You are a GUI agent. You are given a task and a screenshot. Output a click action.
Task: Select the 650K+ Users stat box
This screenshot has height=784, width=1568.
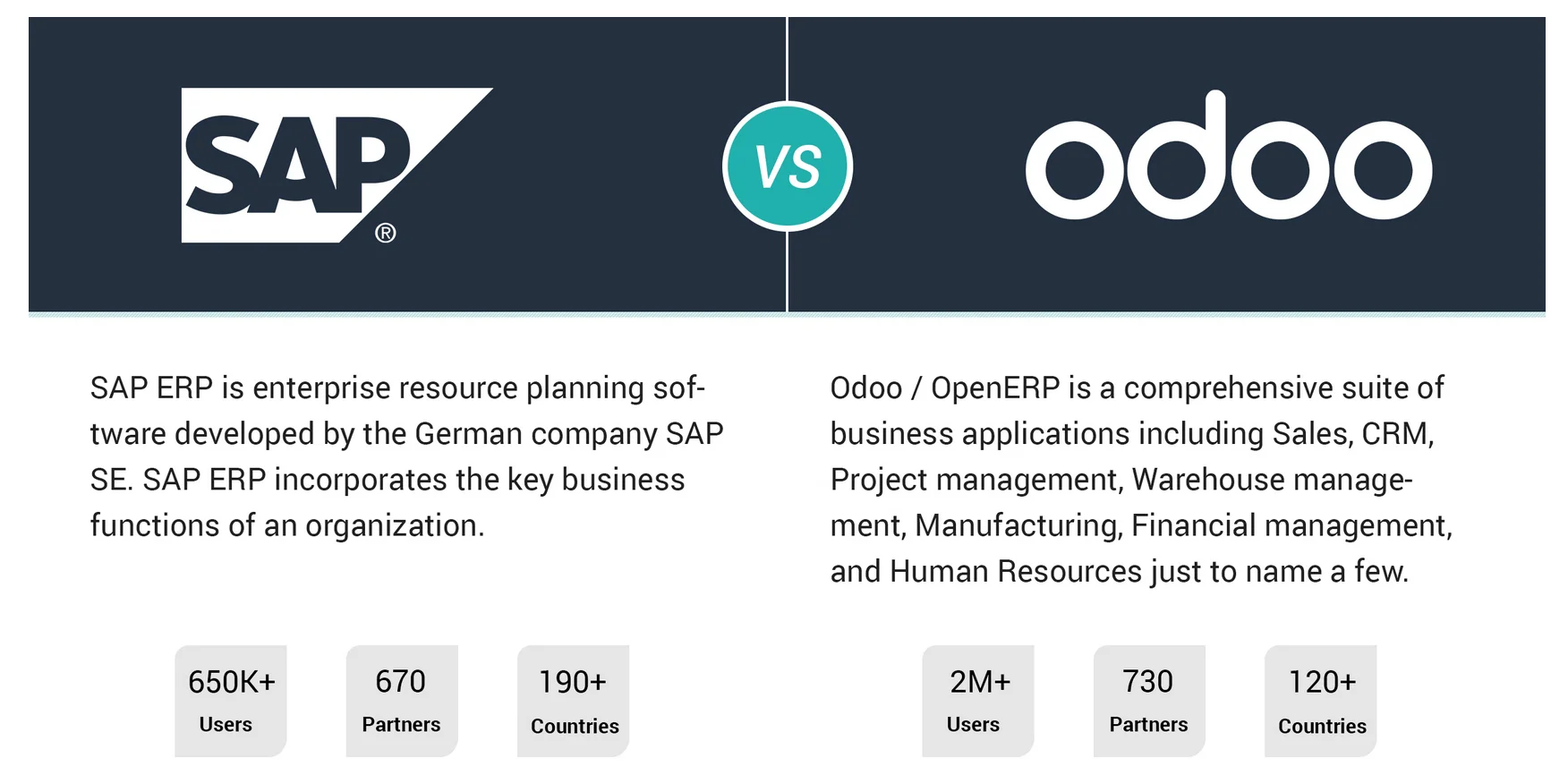[231, 701]
